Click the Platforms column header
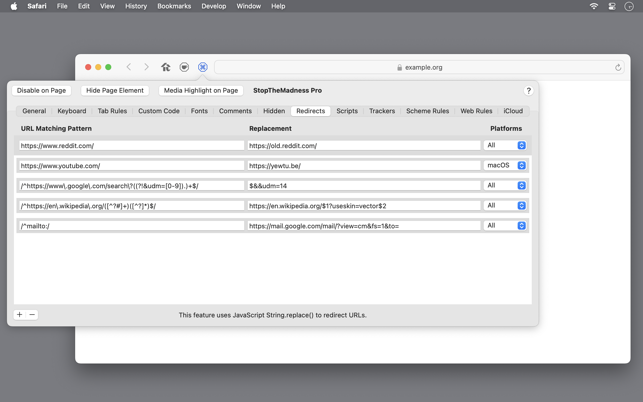 point(506,128)
